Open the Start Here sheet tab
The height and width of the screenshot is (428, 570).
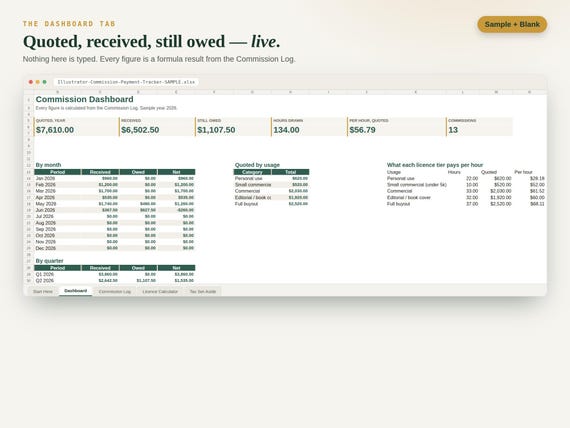[x=43, y=292]
